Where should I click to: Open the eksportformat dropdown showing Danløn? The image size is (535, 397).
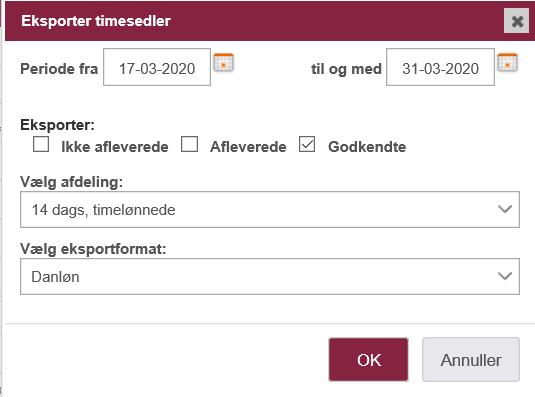coord(270,276)
